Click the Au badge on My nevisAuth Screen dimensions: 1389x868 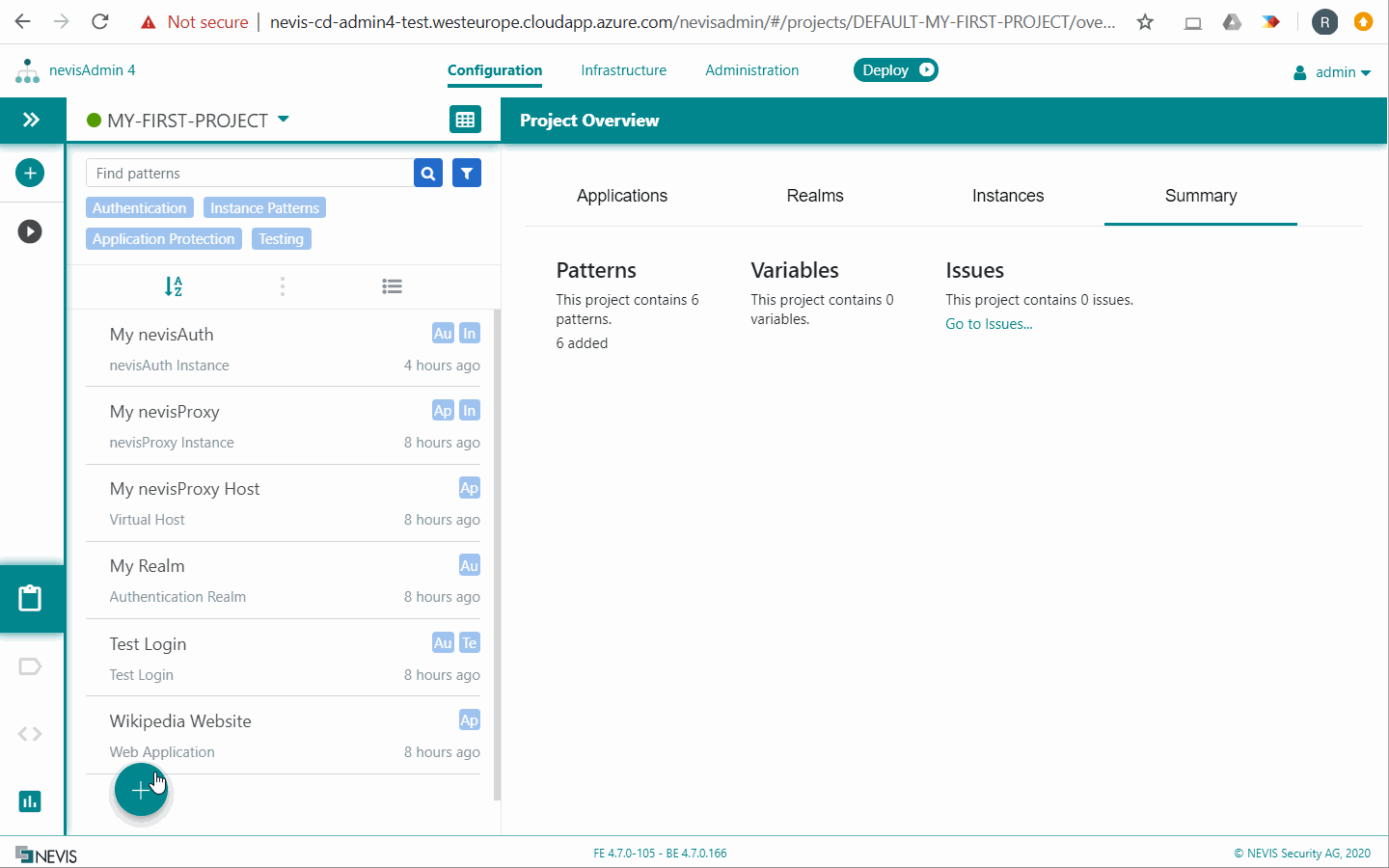443,334
